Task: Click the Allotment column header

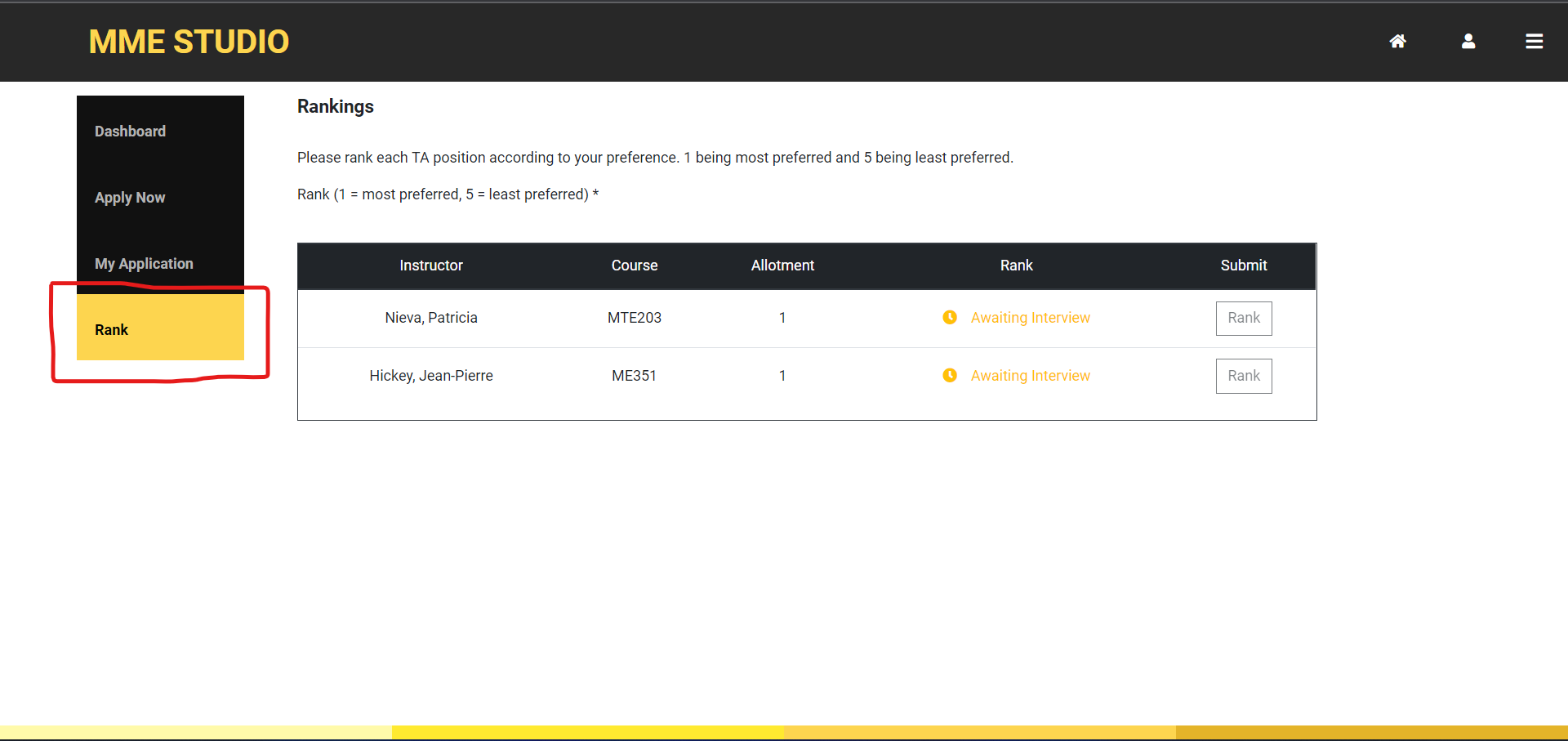Action: click(x=782, y=266)
